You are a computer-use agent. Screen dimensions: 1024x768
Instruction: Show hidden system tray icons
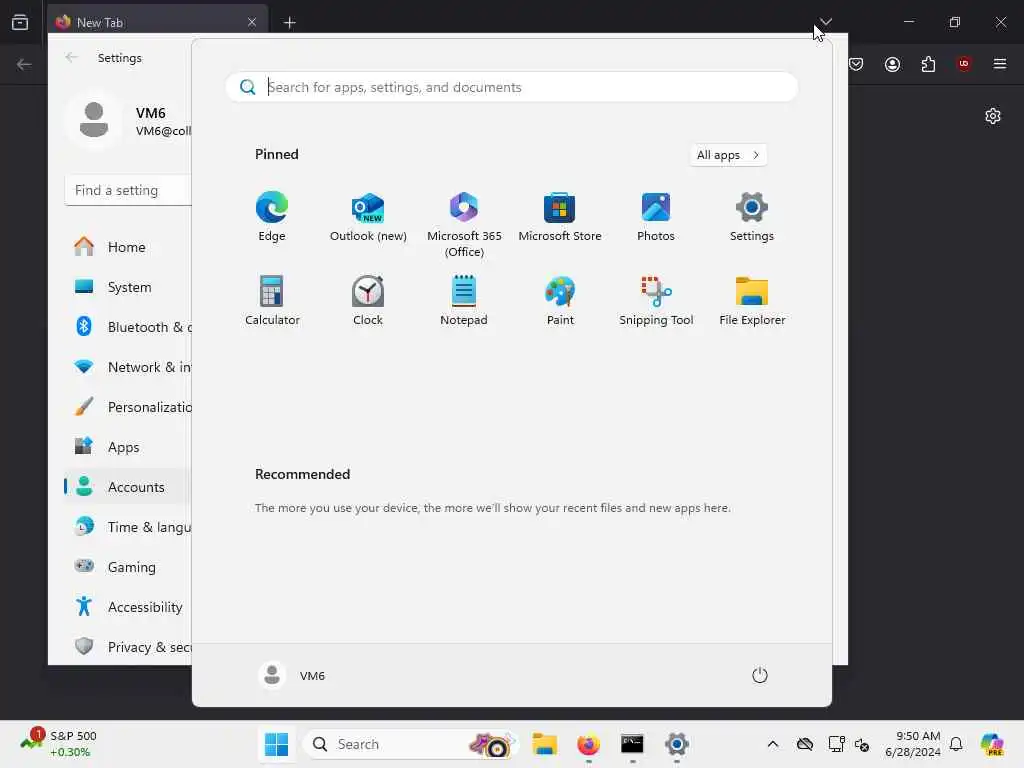[773, 744]
